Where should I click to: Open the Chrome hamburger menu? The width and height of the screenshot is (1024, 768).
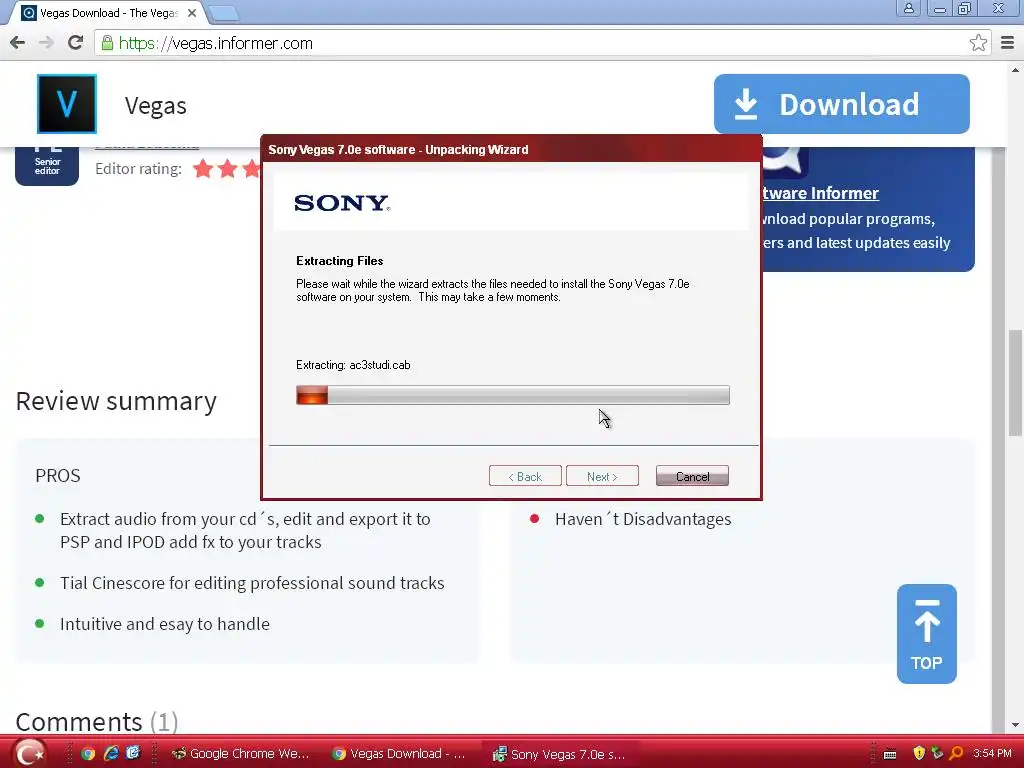1007,43
